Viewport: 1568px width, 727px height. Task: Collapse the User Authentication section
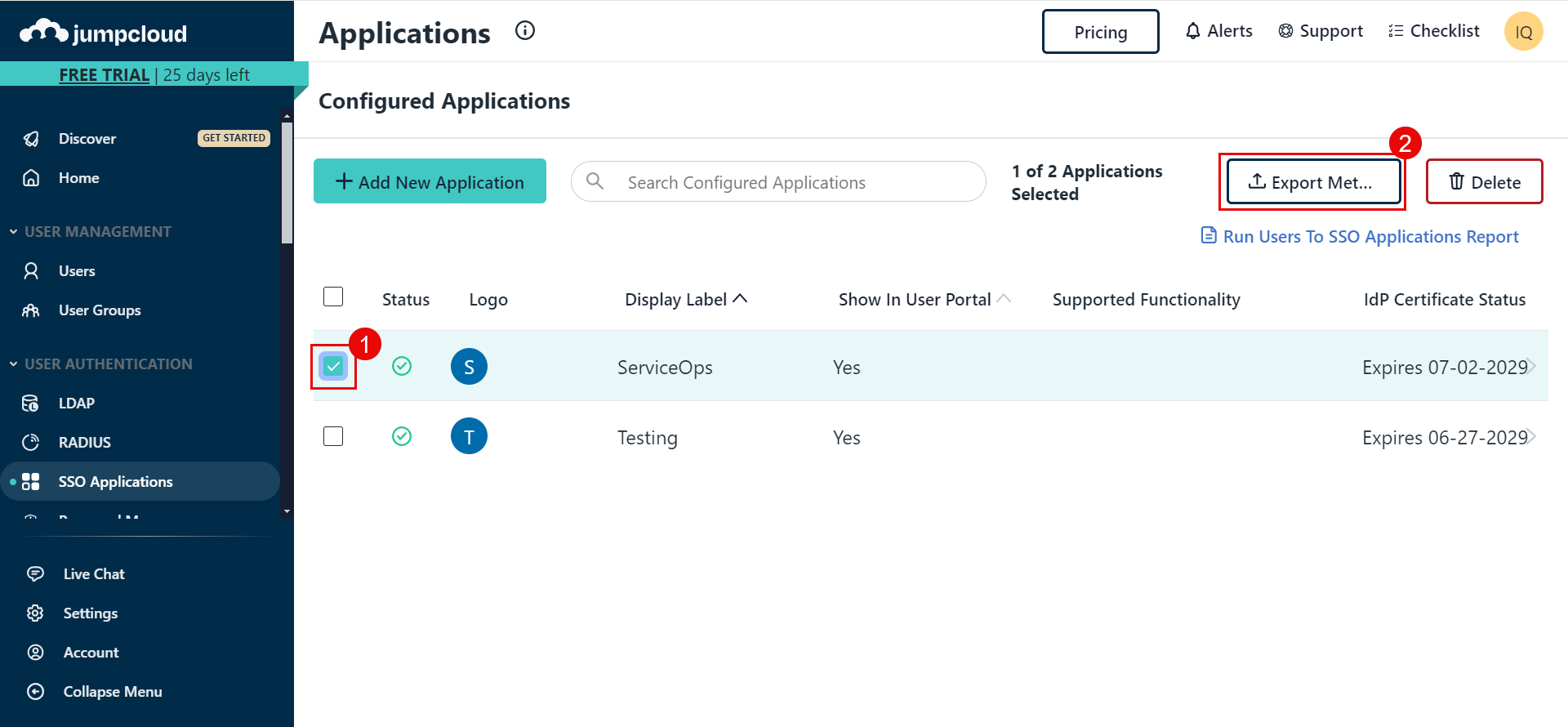tap(14, 364)
